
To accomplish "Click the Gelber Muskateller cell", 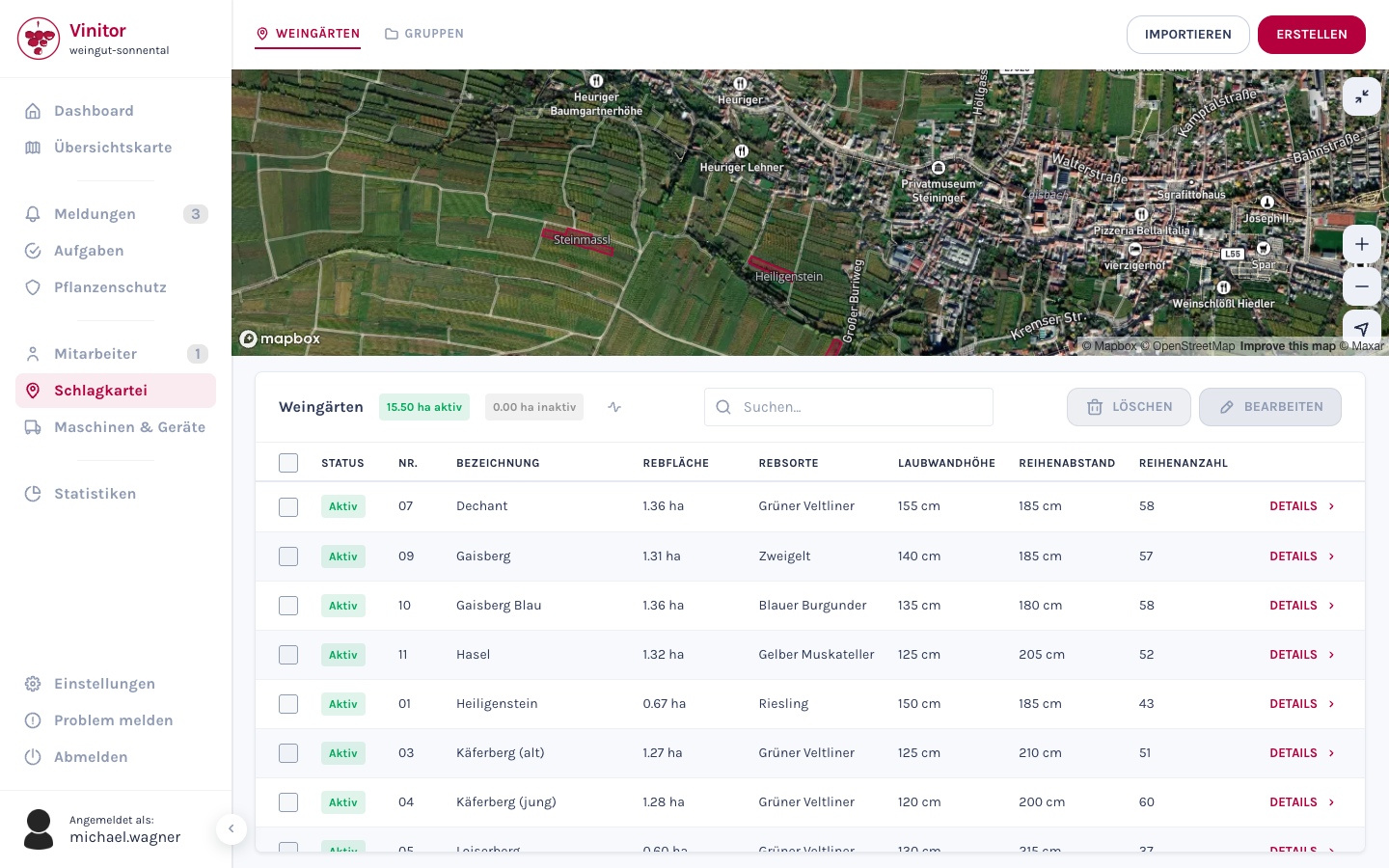I will tap(817, 655).
